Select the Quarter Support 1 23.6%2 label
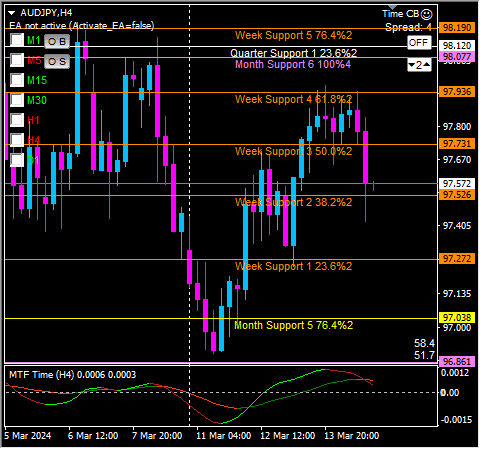Viewport: 480px width, 449px height. [x=293, y=53]
